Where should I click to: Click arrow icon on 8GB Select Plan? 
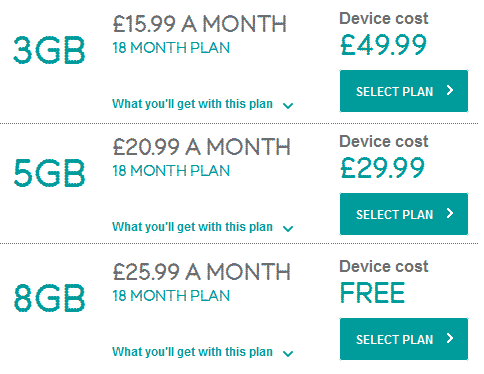tap(450, 338)
